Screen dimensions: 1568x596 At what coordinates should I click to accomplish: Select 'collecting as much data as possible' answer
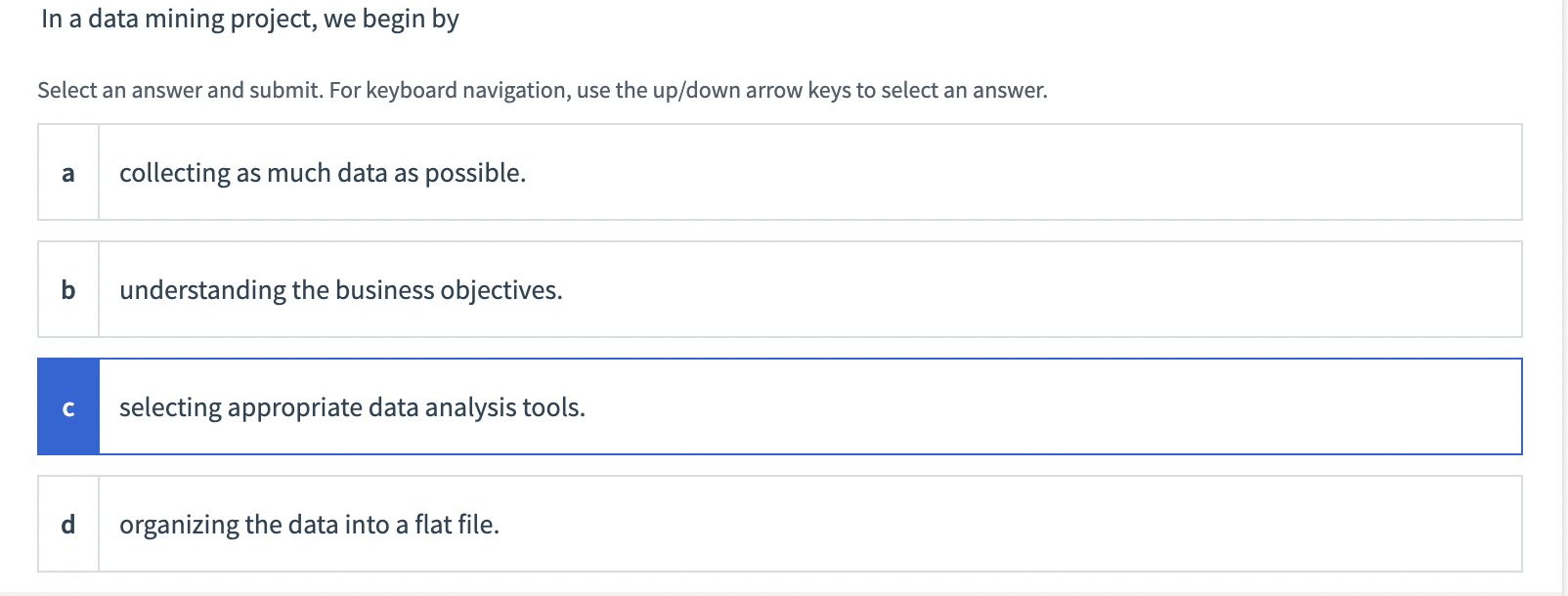click(323, 173)
